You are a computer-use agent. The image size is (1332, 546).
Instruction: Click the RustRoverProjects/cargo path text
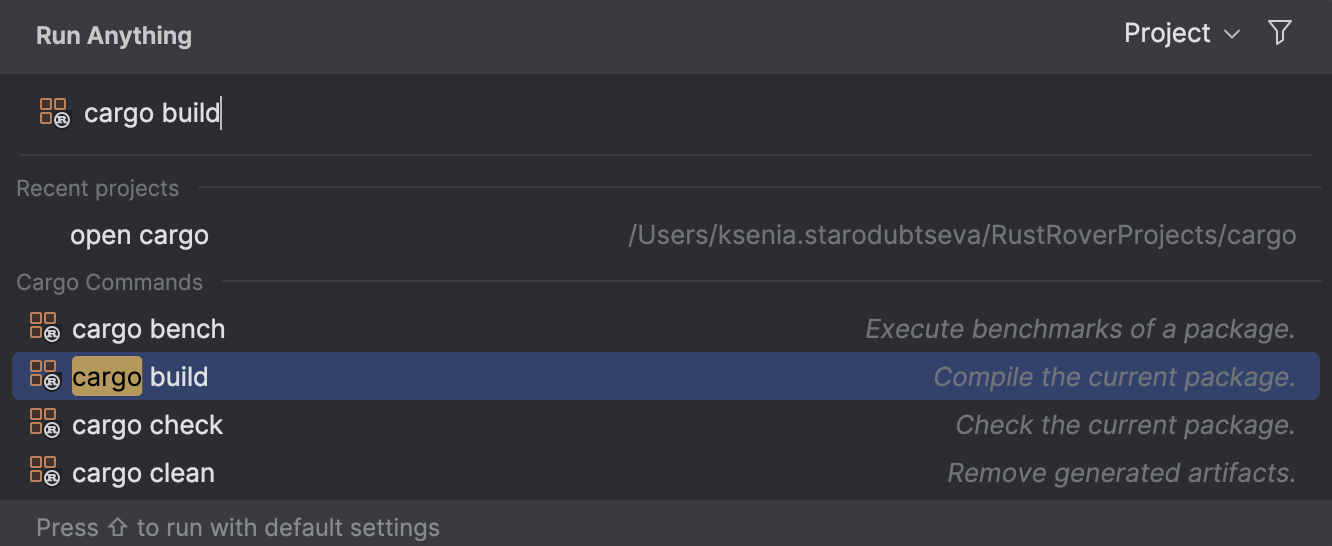click(961, 236)
